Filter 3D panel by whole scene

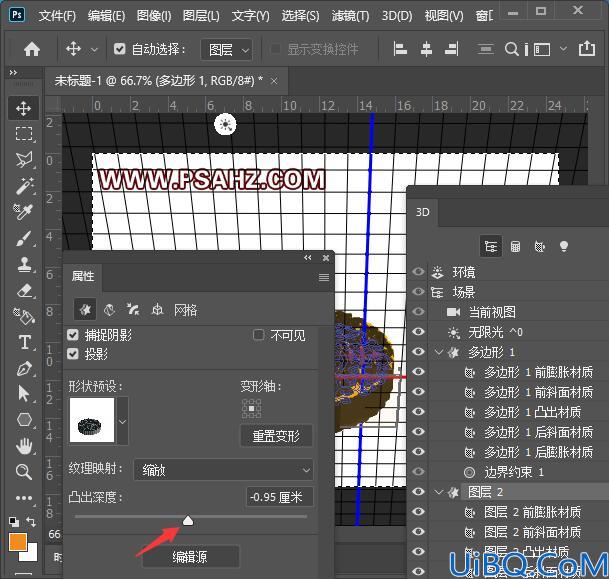[491, 246]
